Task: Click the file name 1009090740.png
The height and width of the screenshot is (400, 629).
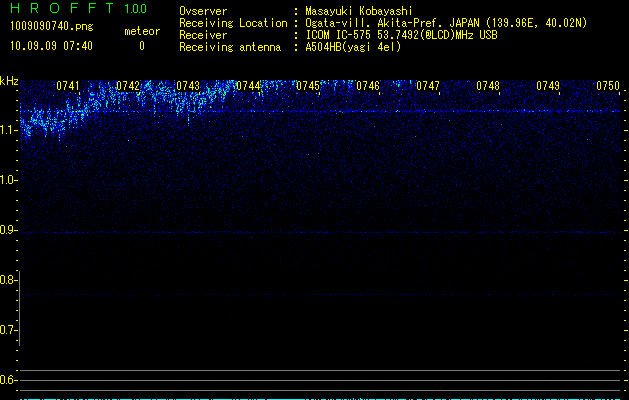Action: pos(51,26)
